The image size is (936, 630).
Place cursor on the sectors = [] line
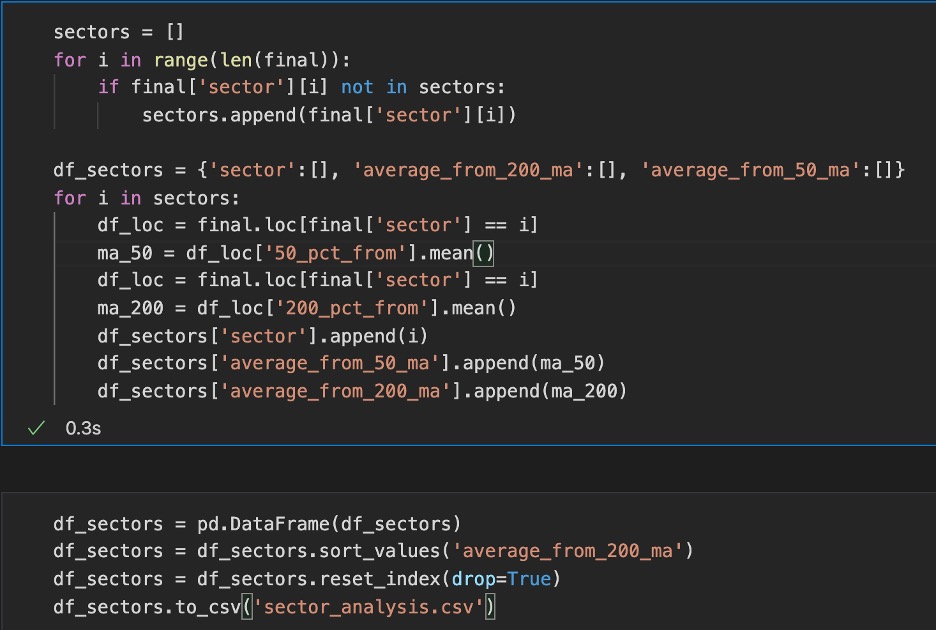pyautogui.click(x=118, y=32)
